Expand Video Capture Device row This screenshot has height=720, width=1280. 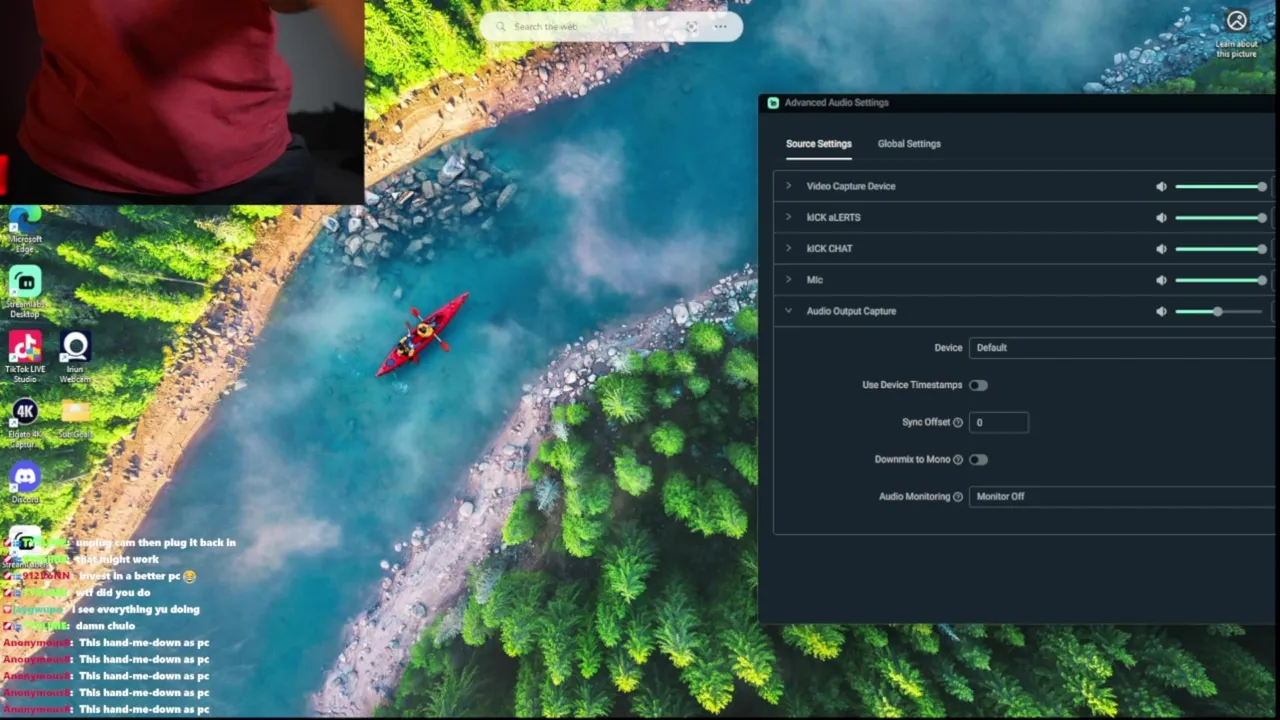(788, 186)
